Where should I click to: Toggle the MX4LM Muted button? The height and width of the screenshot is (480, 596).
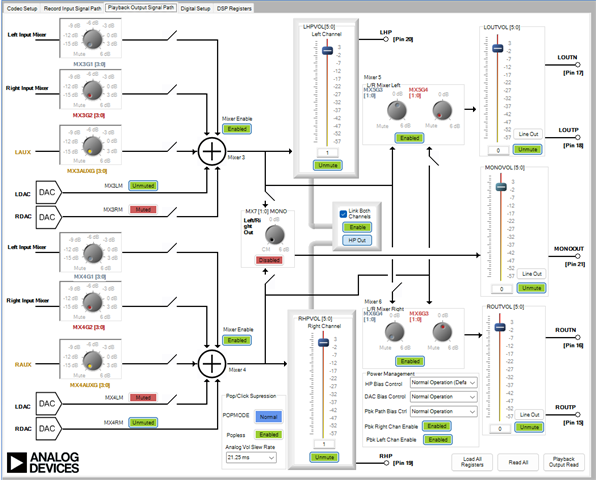click(143, 398)
